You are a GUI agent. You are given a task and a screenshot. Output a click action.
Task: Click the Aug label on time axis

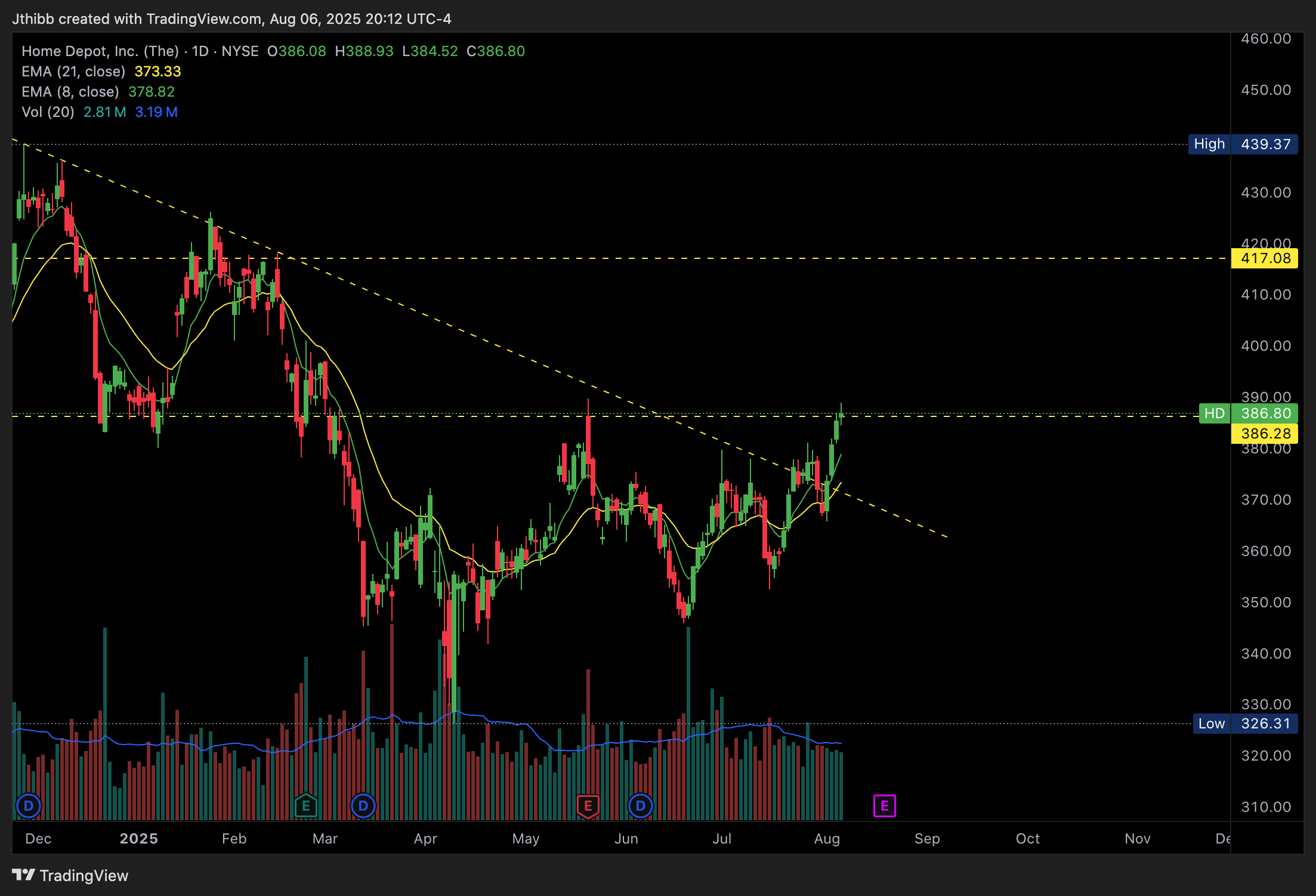[827, 839]
